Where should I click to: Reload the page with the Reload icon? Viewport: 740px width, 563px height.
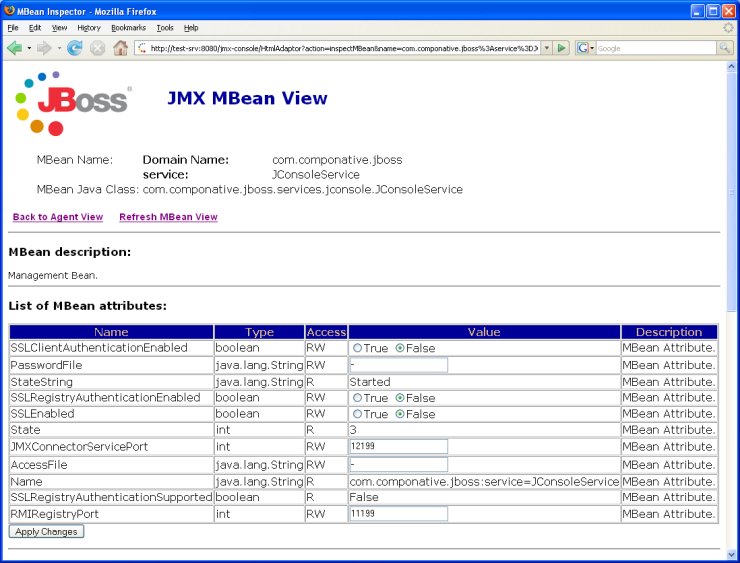pos(75,48)
